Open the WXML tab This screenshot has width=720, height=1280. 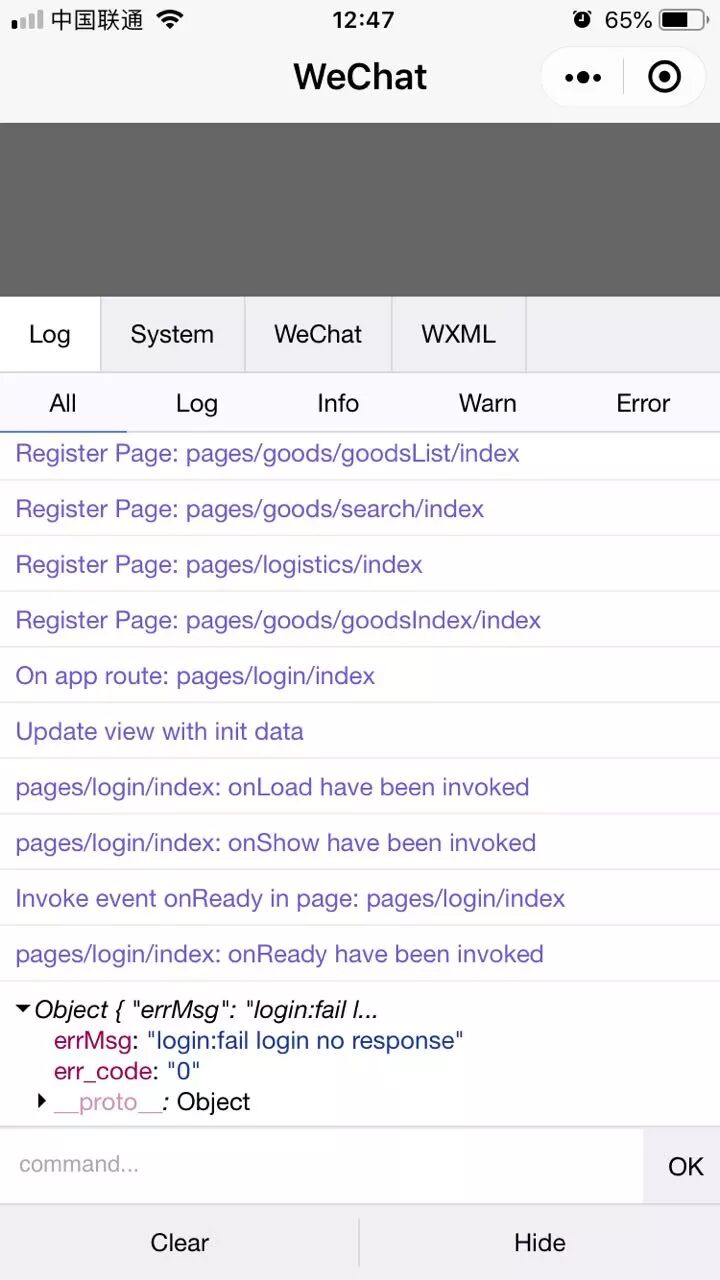coord(458,334)
